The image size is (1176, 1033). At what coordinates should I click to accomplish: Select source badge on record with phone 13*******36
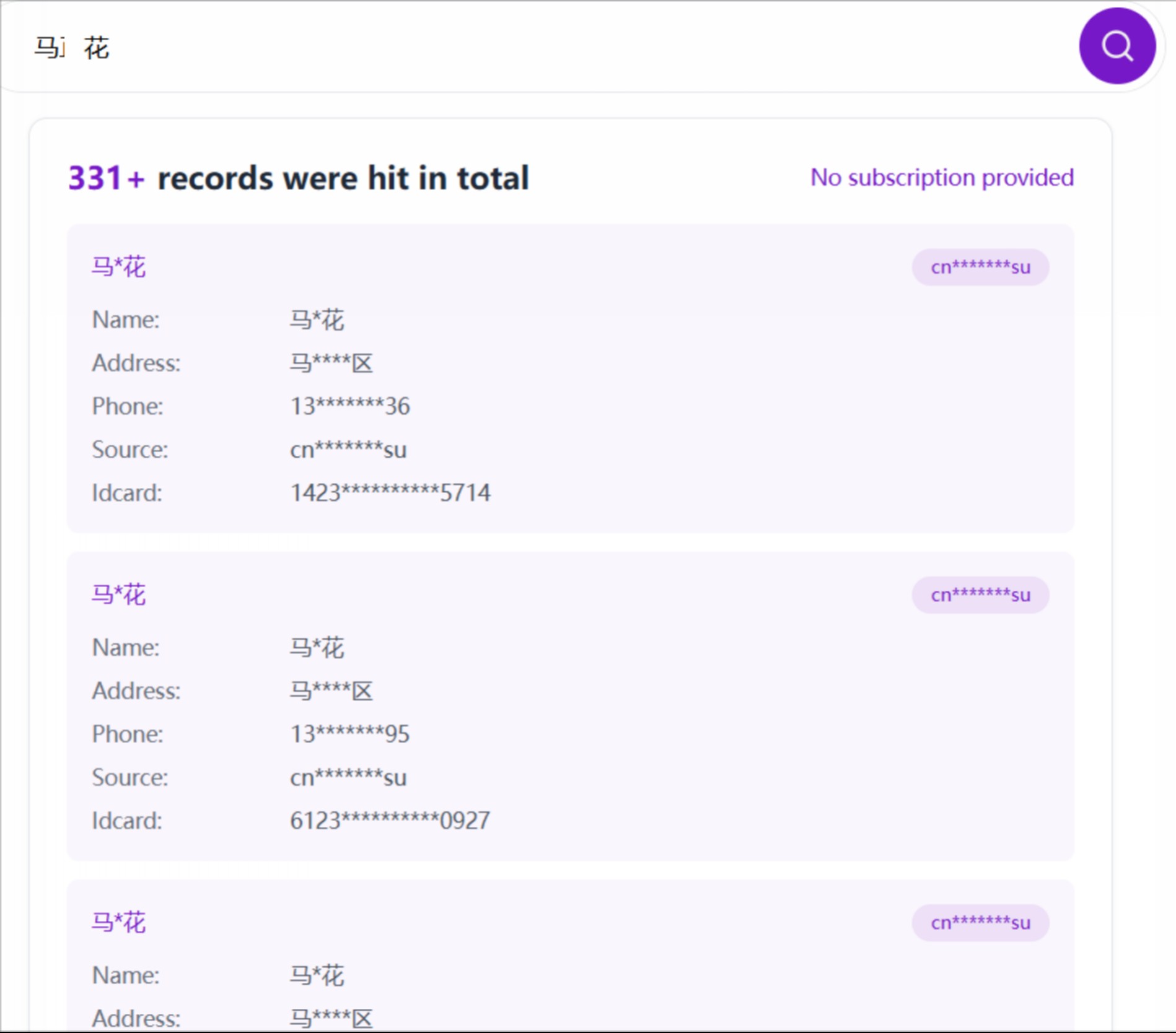980,268
